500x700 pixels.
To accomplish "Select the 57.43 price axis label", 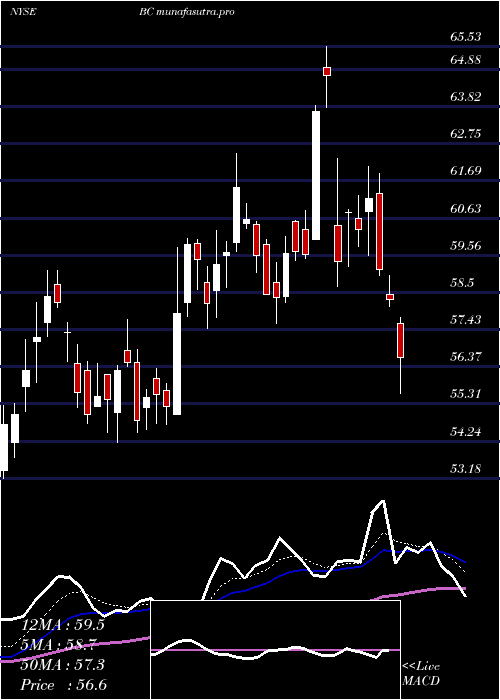I will 466,319.
